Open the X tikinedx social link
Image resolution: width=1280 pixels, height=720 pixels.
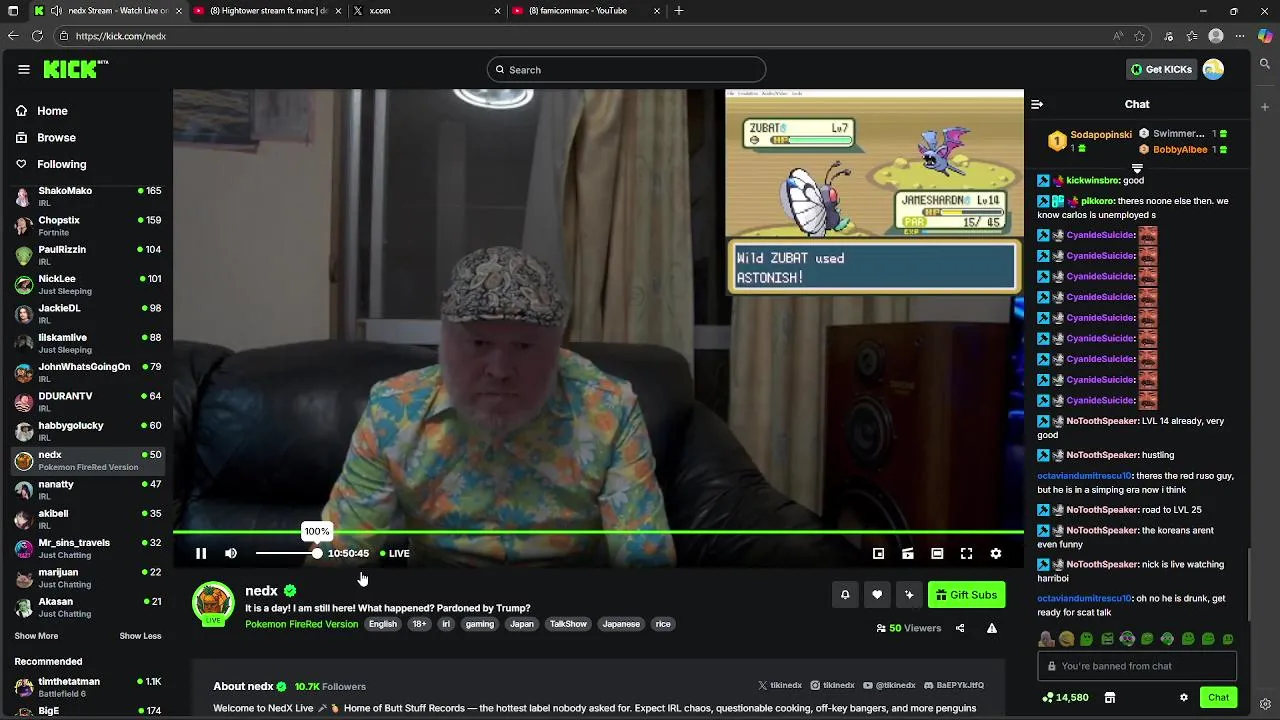(x=780, y=686)
